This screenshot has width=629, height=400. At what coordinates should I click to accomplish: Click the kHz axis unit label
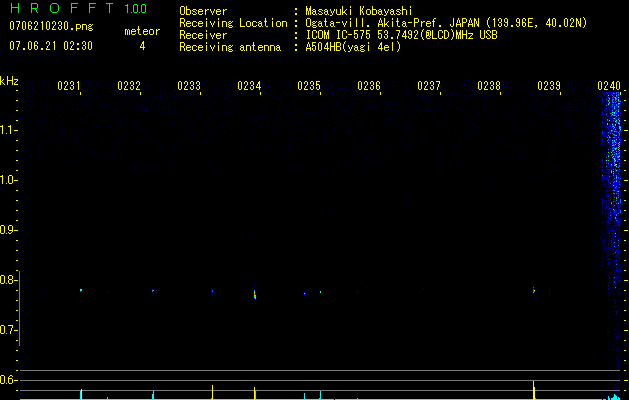9,81
